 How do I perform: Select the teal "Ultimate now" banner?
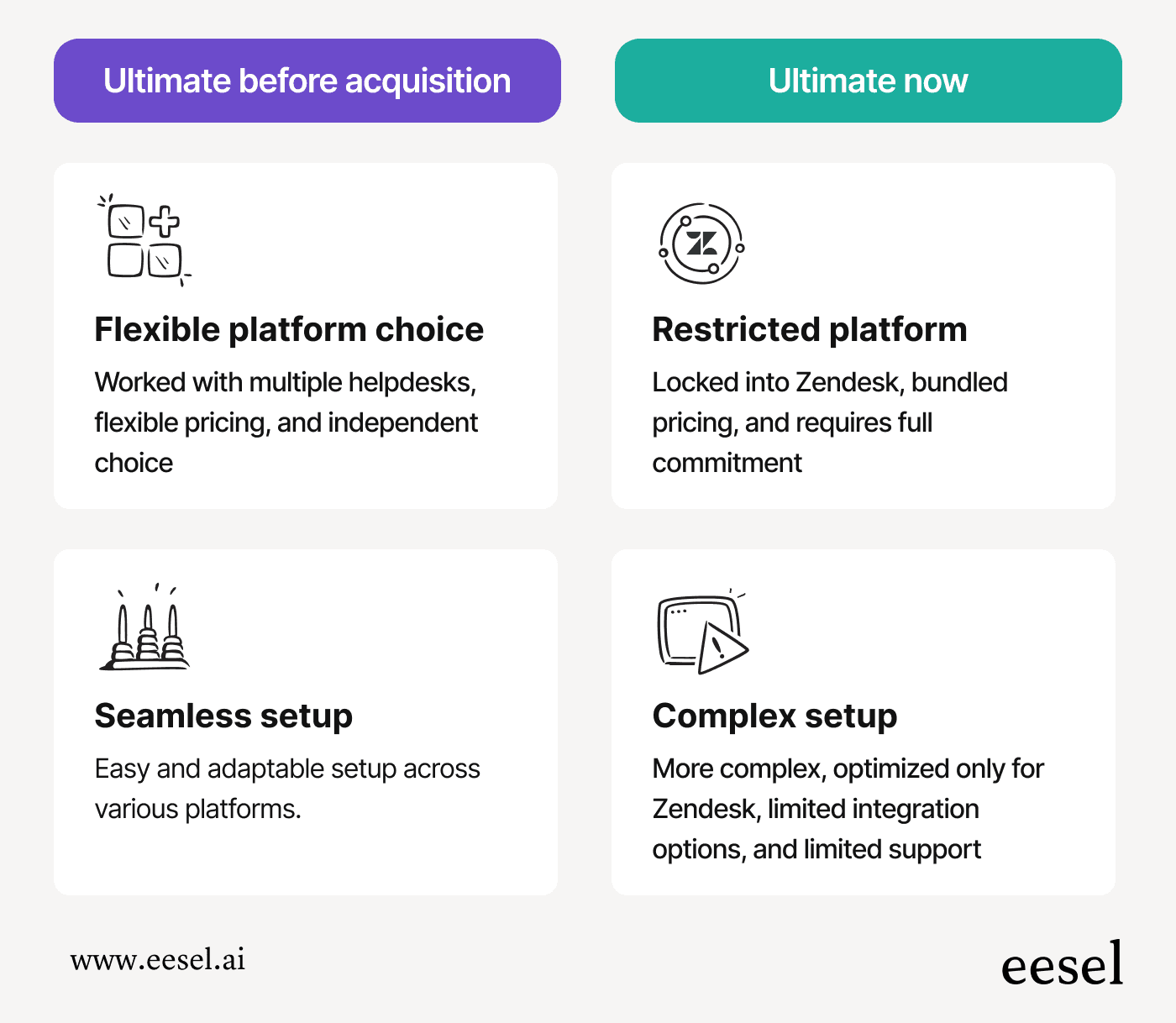pos(869,81)
